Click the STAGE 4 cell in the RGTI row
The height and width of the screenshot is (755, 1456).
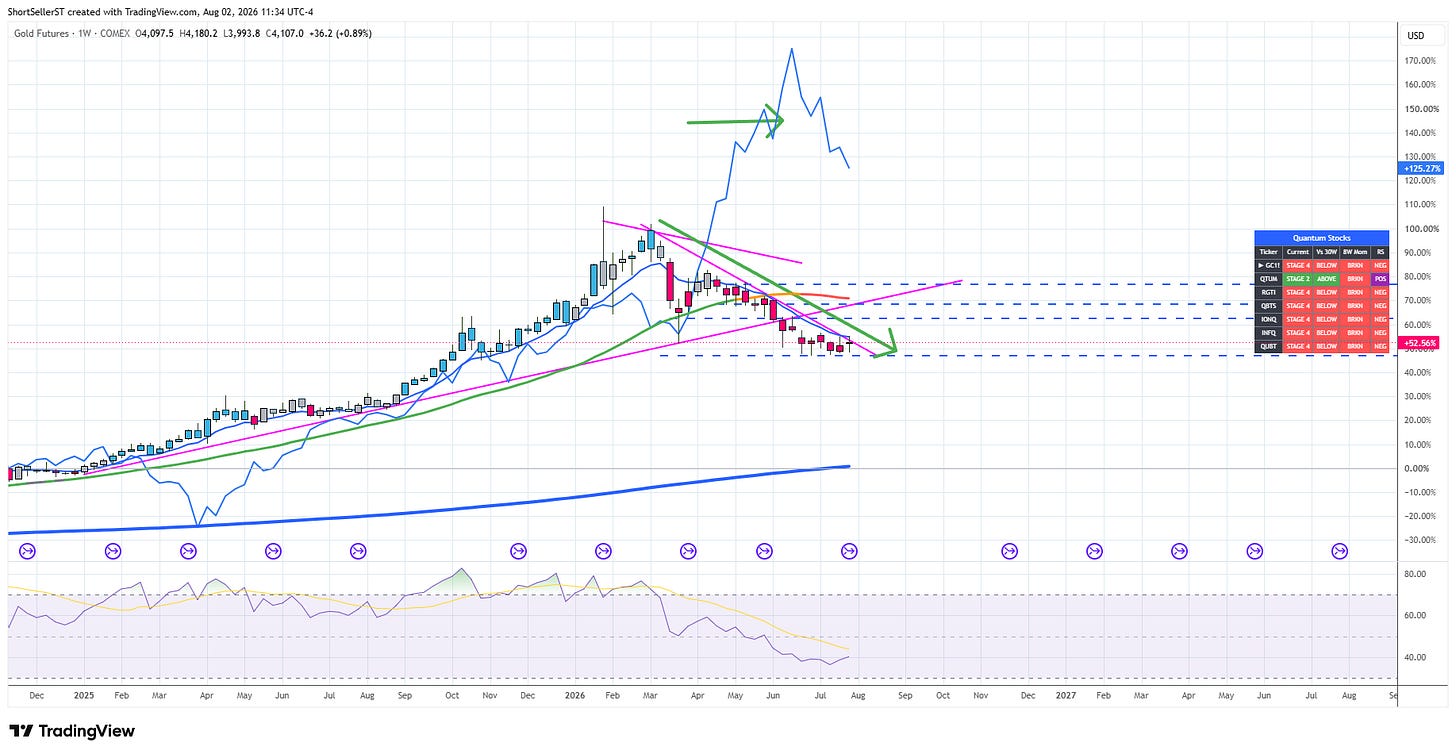click(x=1297, y=293)
